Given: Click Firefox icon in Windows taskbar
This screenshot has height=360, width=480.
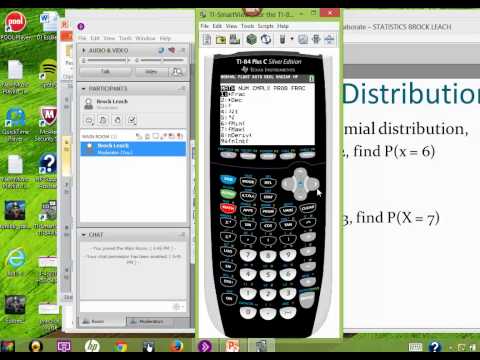Looking at the screenshot, I should [x=176, y=347].
